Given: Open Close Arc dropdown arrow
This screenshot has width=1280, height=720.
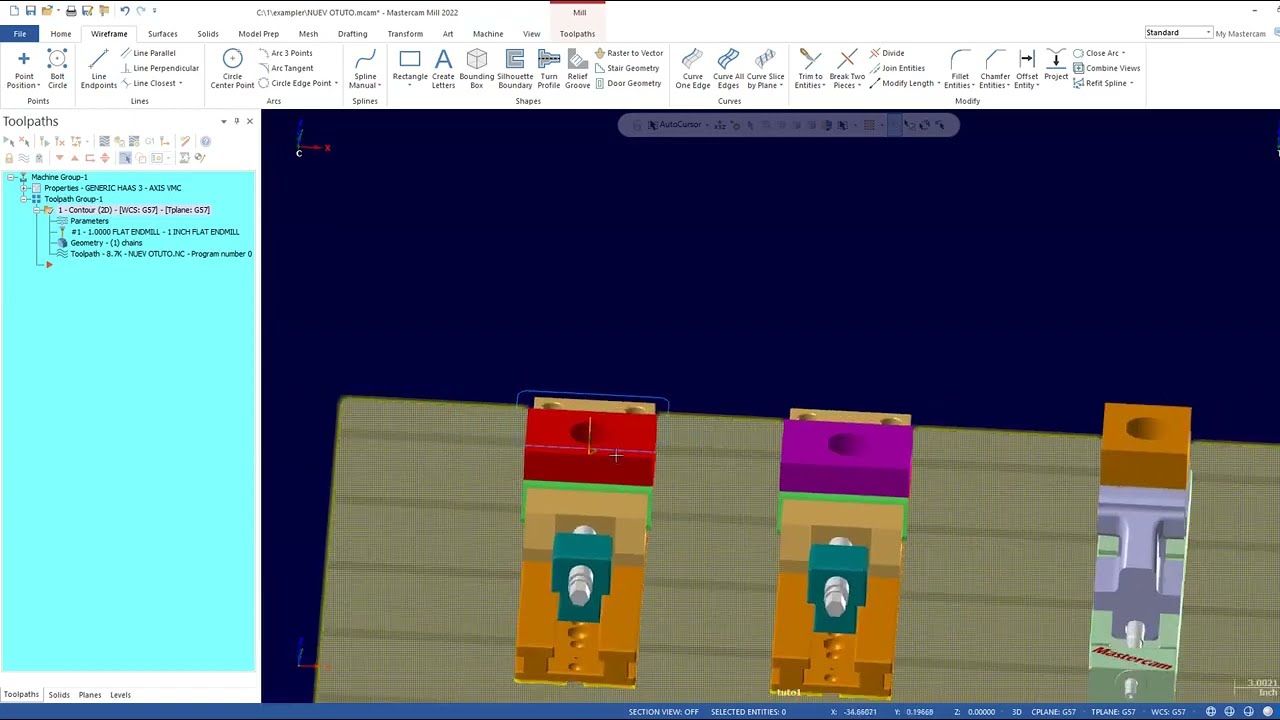Looking at the screenshot, I should [x=1123, y=53].
